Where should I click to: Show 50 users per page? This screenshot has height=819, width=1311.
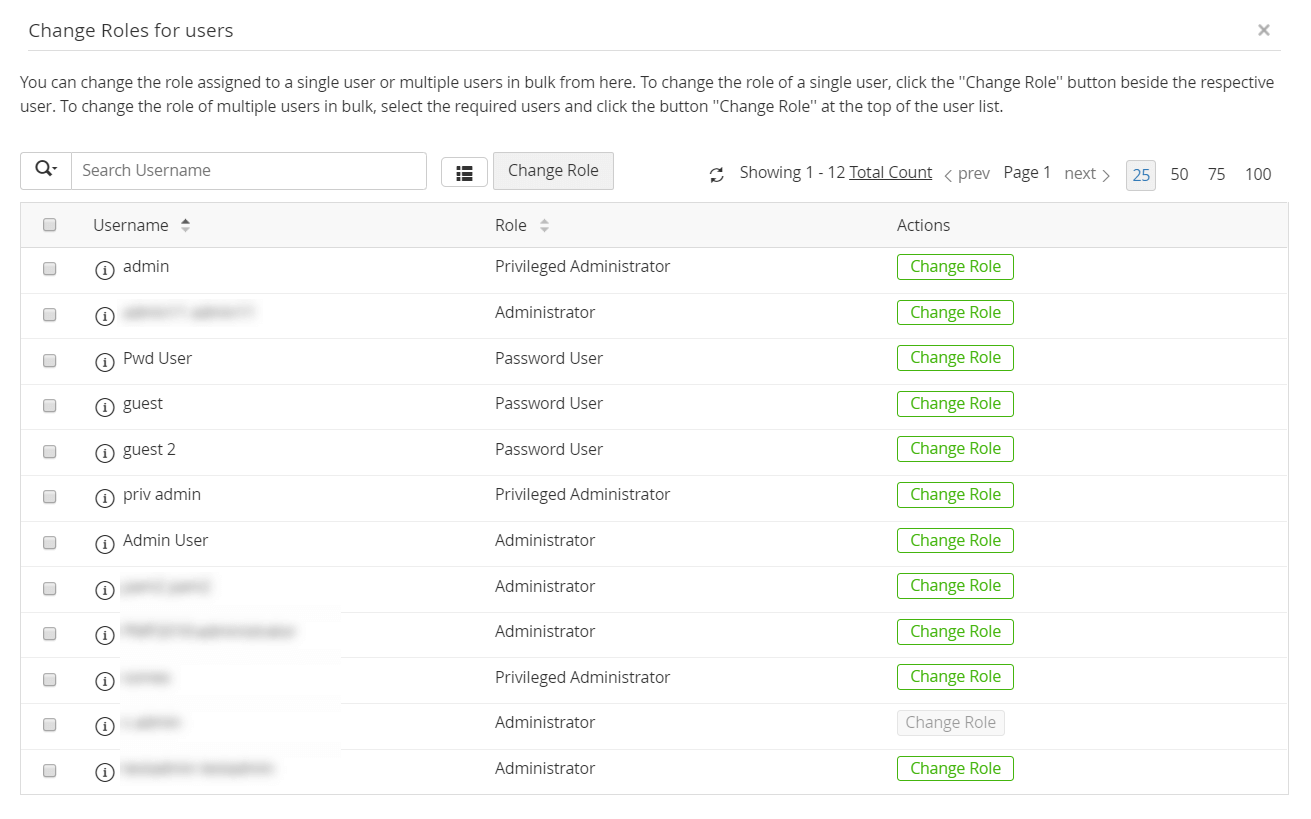[x=1179, y=175]
